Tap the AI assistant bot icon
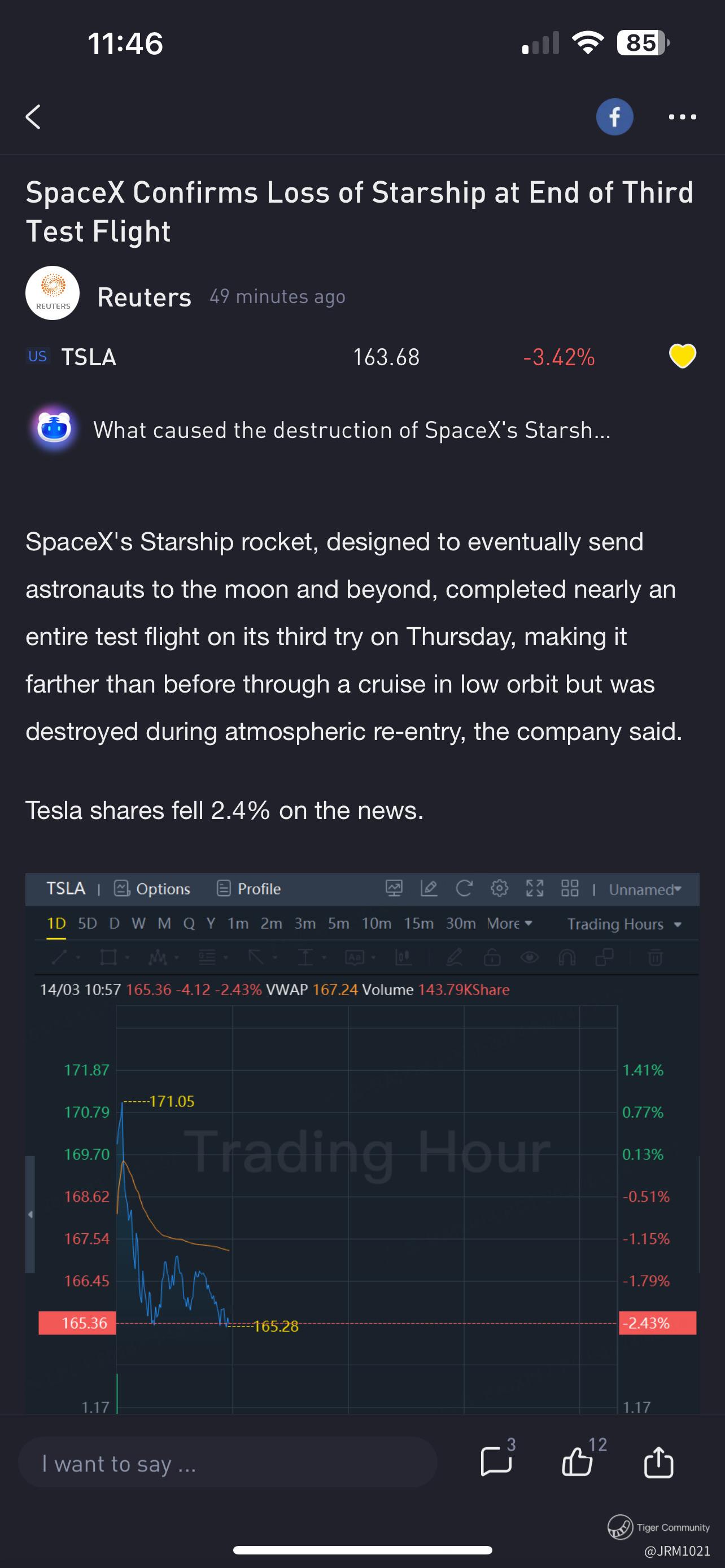This screenshot has height=1568, width=725. 54,428
